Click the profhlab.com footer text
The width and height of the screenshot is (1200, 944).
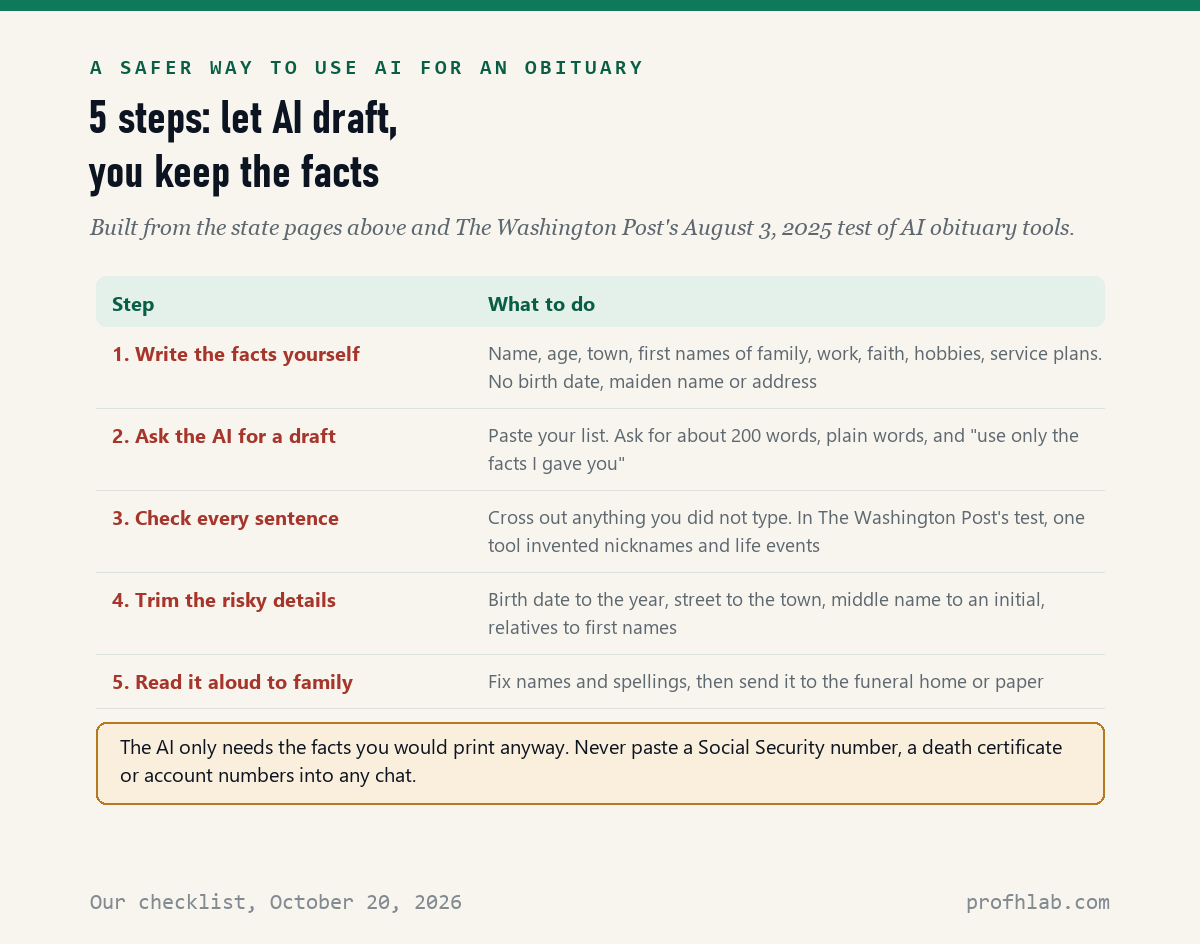1038,902
